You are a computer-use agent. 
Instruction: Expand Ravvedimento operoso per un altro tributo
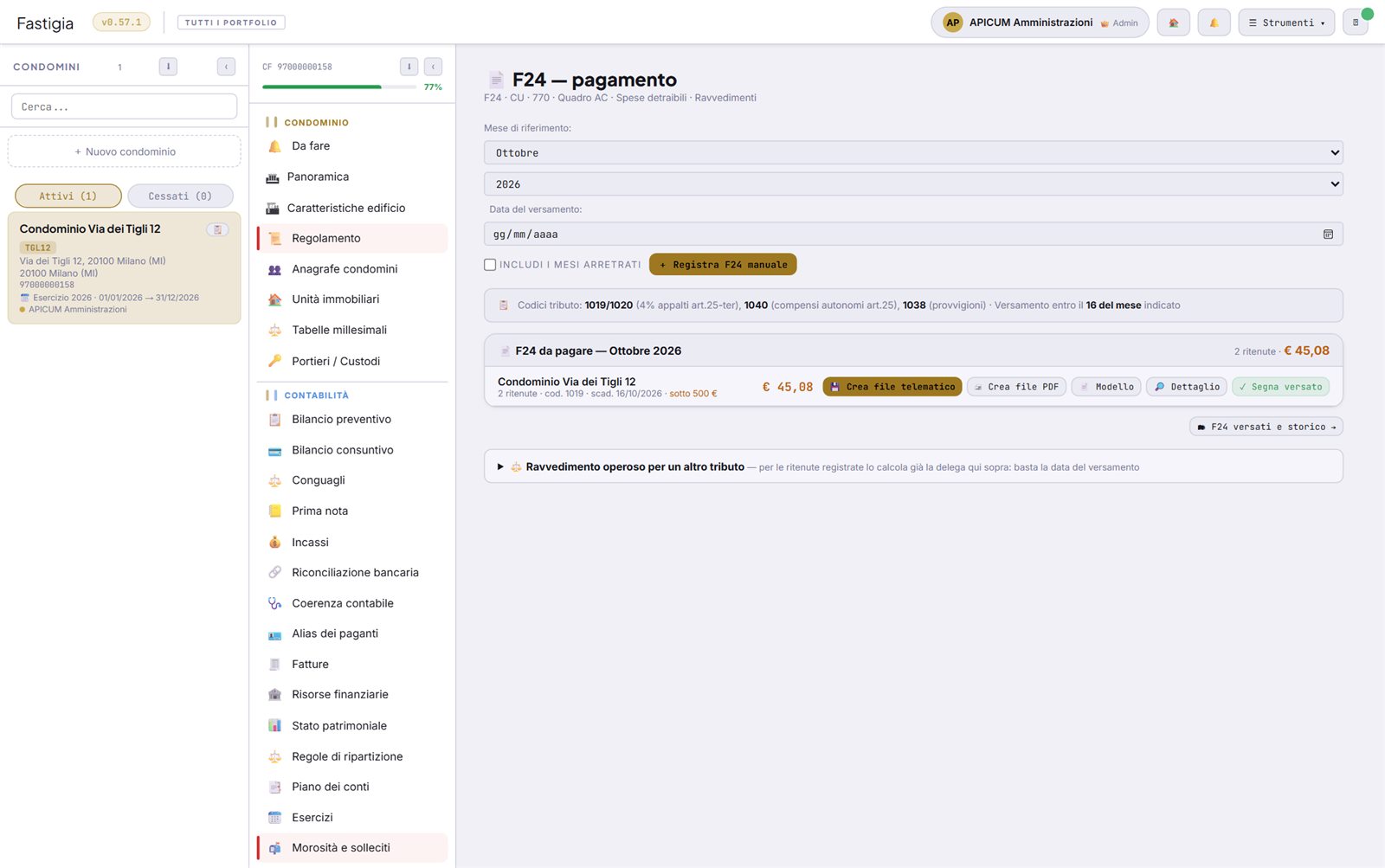[x=635, y=466]
